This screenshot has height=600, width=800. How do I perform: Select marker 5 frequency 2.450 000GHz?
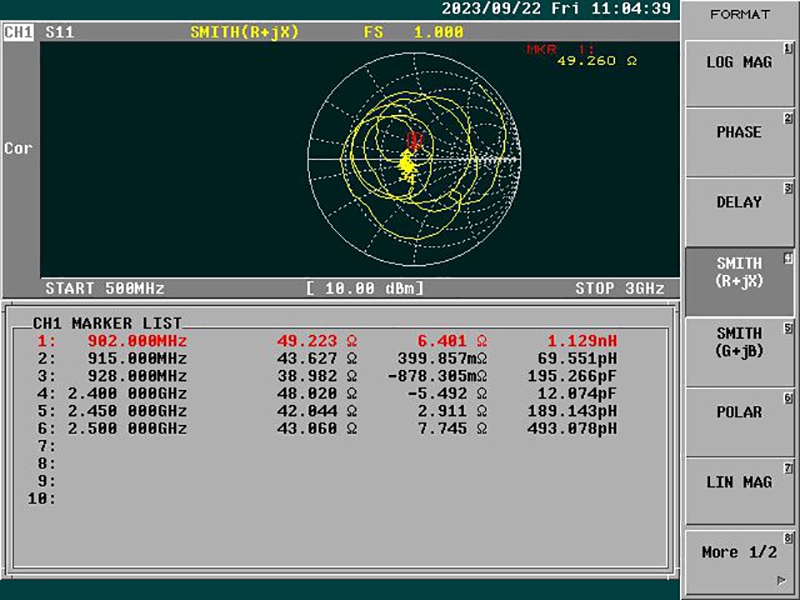[128, 411]
